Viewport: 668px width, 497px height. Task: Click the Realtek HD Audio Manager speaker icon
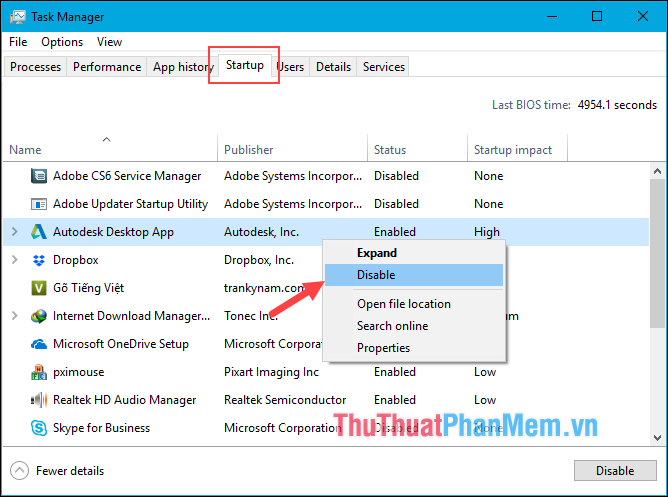click(x=39, y=400)
